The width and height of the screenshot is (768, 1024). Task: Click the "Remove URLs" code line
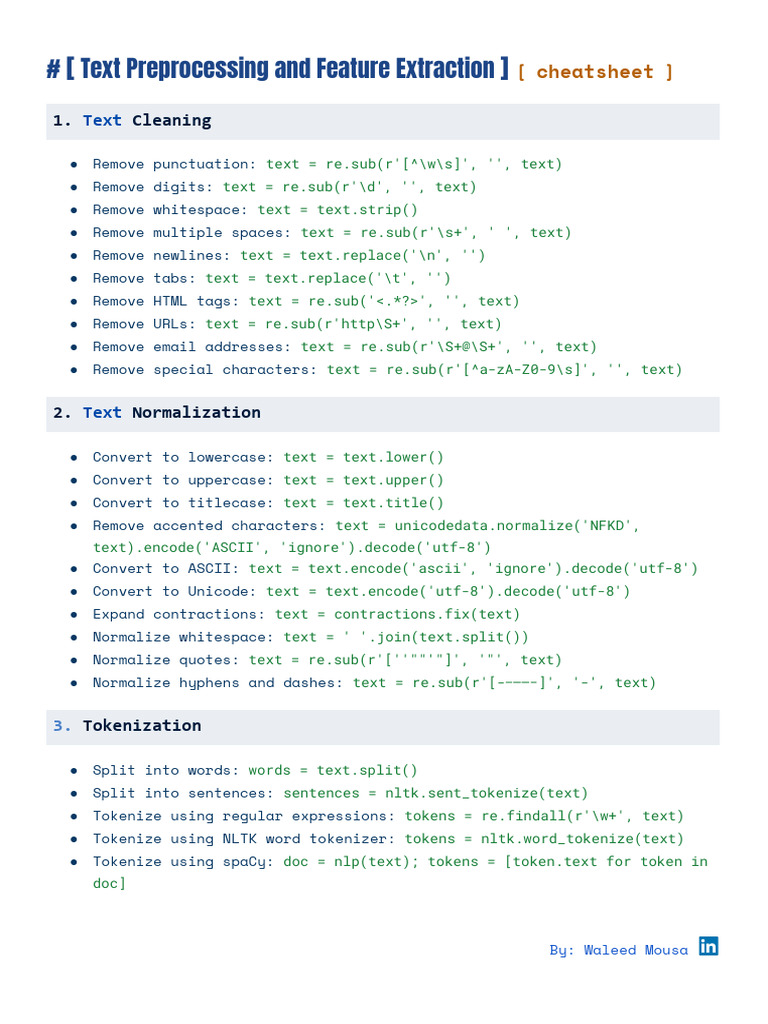click(297, 324)
